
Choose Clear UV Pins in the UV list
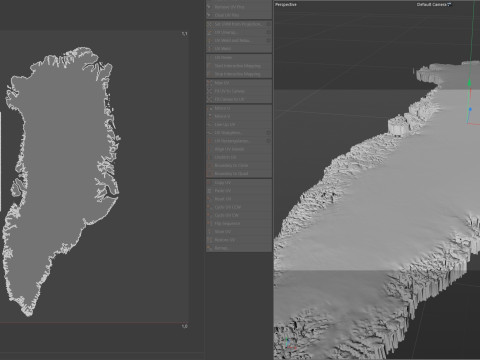click(x=239, y=15)
